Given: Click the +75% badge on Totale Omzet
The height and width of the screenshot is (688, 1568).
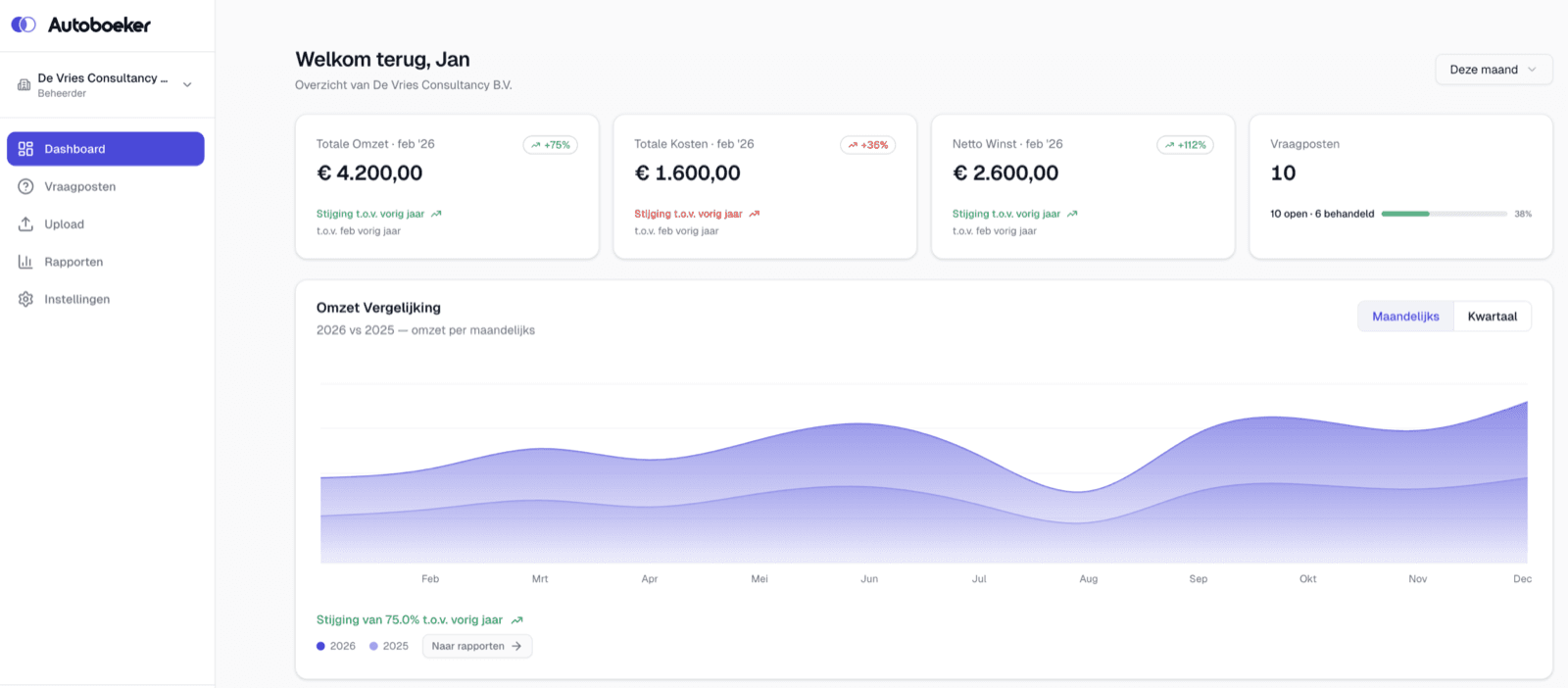Looking at the screenshot, I should 550,145.
